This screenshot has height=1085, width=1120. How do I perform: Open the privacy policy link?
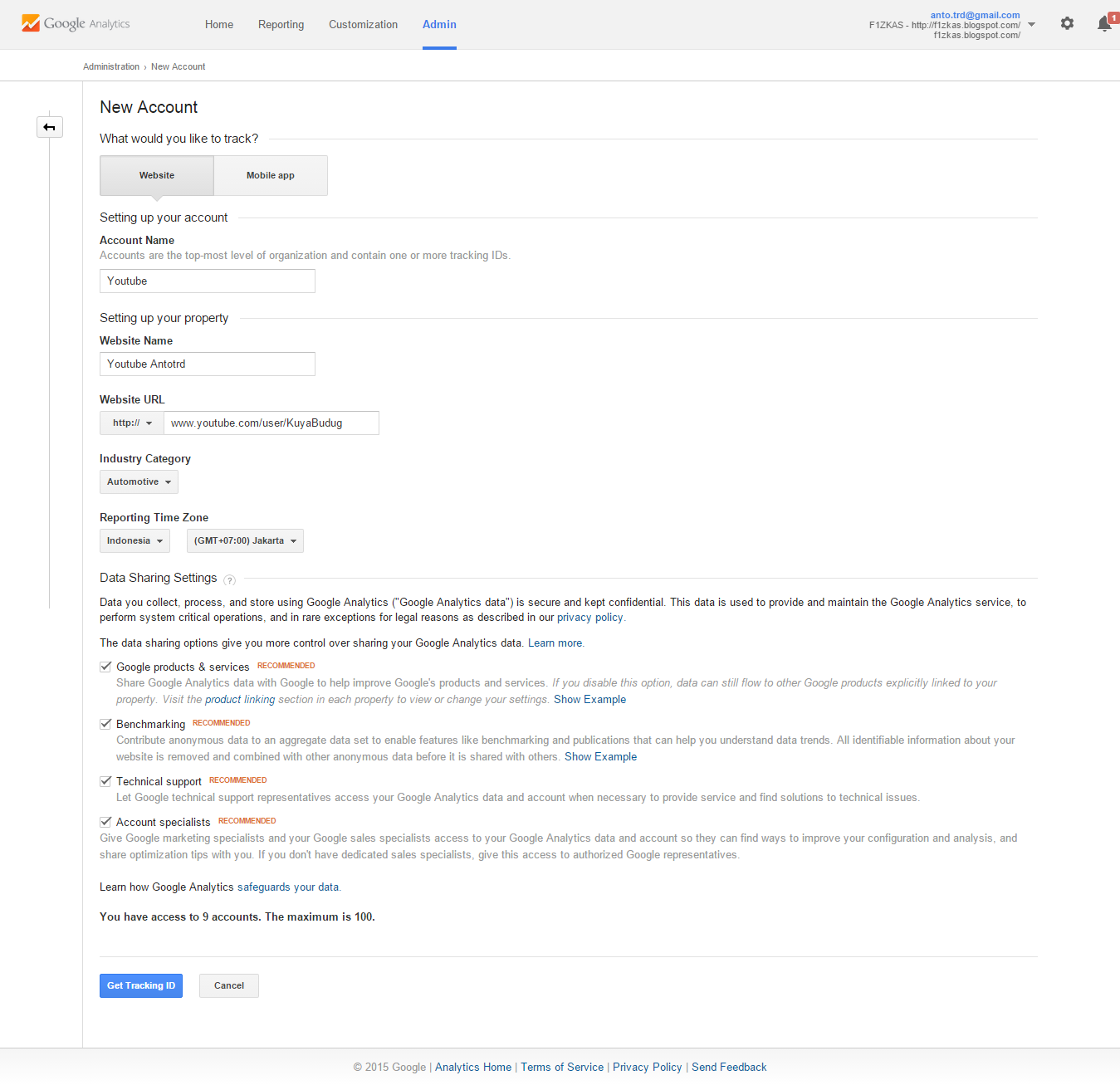point(589,617)
